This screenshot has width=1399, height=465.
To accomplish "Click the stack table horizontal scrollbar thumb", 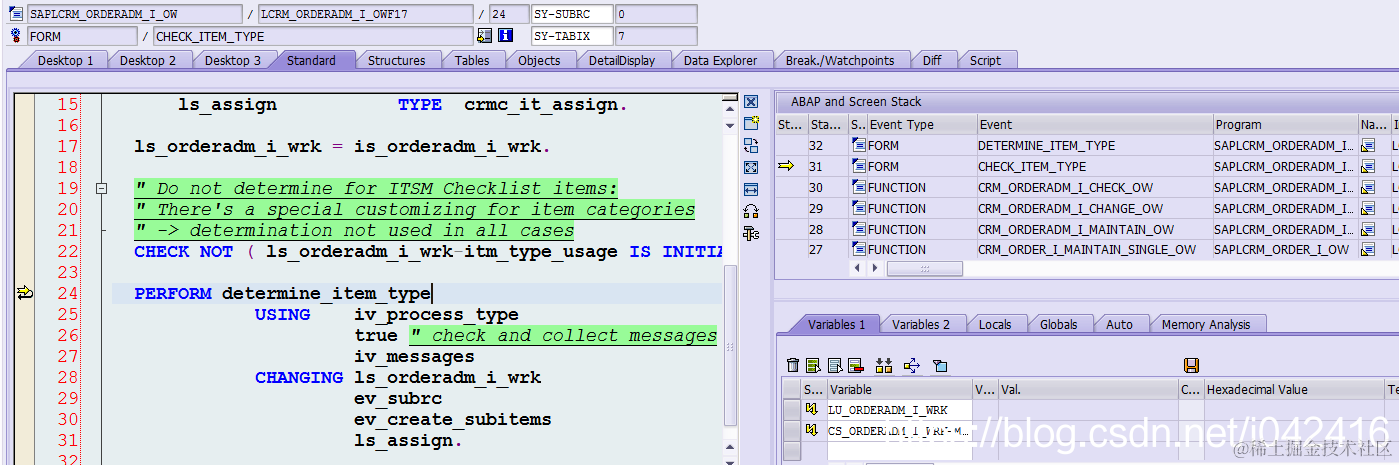I will [924, 269].
